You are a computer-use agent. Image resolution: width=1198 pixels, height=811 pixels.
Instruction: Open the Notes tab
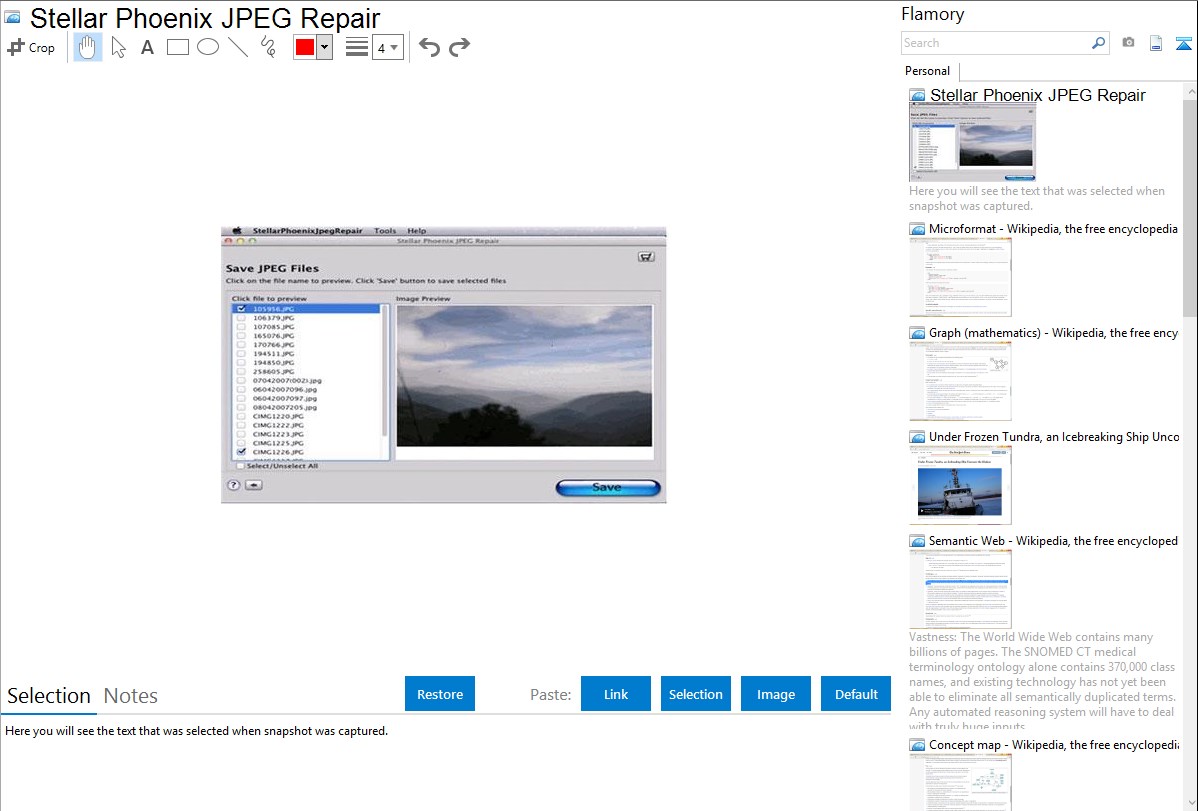[x=131, y=696]
